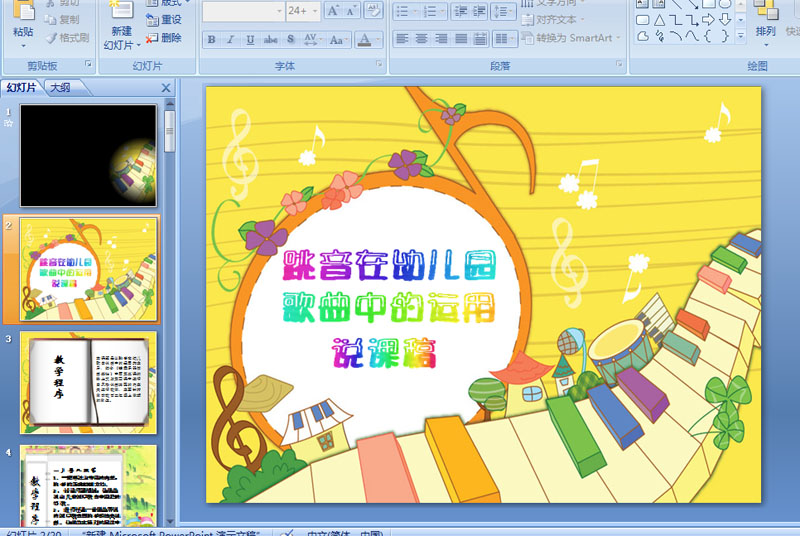This screenshot has height=536, width=800.
Task: Click thumbnail pane scrollbar down arrow
Action: 170,521
